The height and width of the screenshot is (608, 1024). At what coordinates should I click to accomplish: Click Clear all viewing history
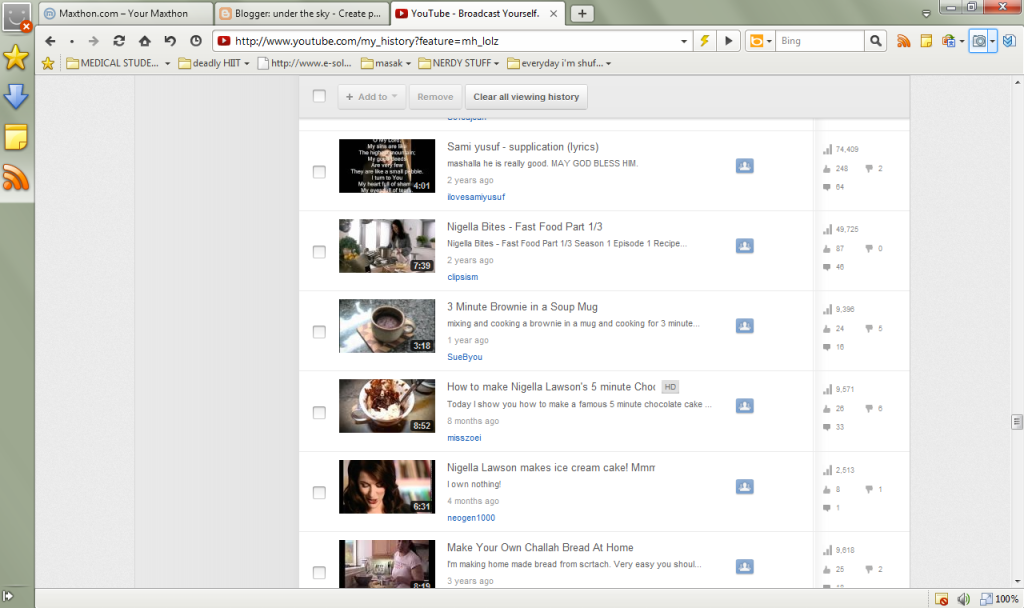[526, 97]
